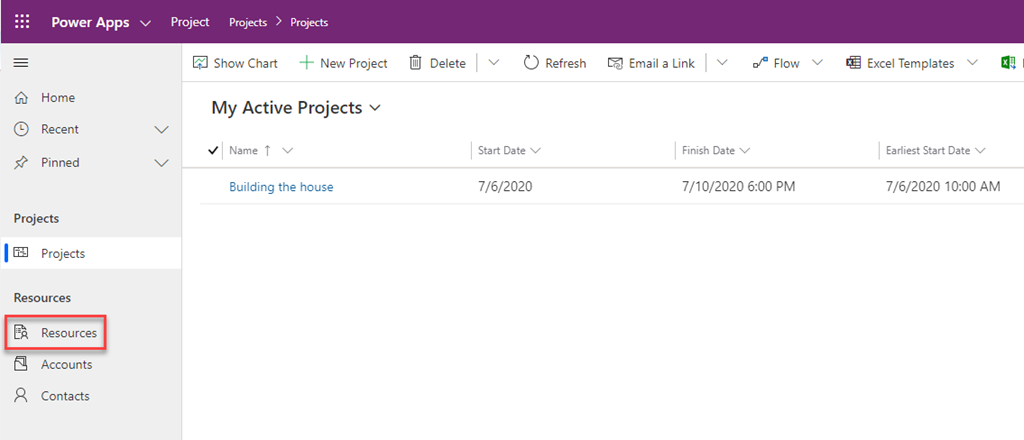Open the Flow dropdown menu

point(817,63)
